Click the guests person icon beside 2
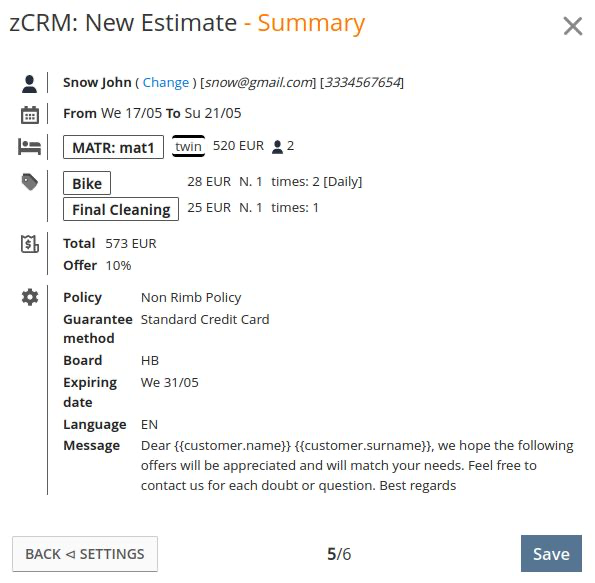The image size is (595, 583). (x=277, y=147)
